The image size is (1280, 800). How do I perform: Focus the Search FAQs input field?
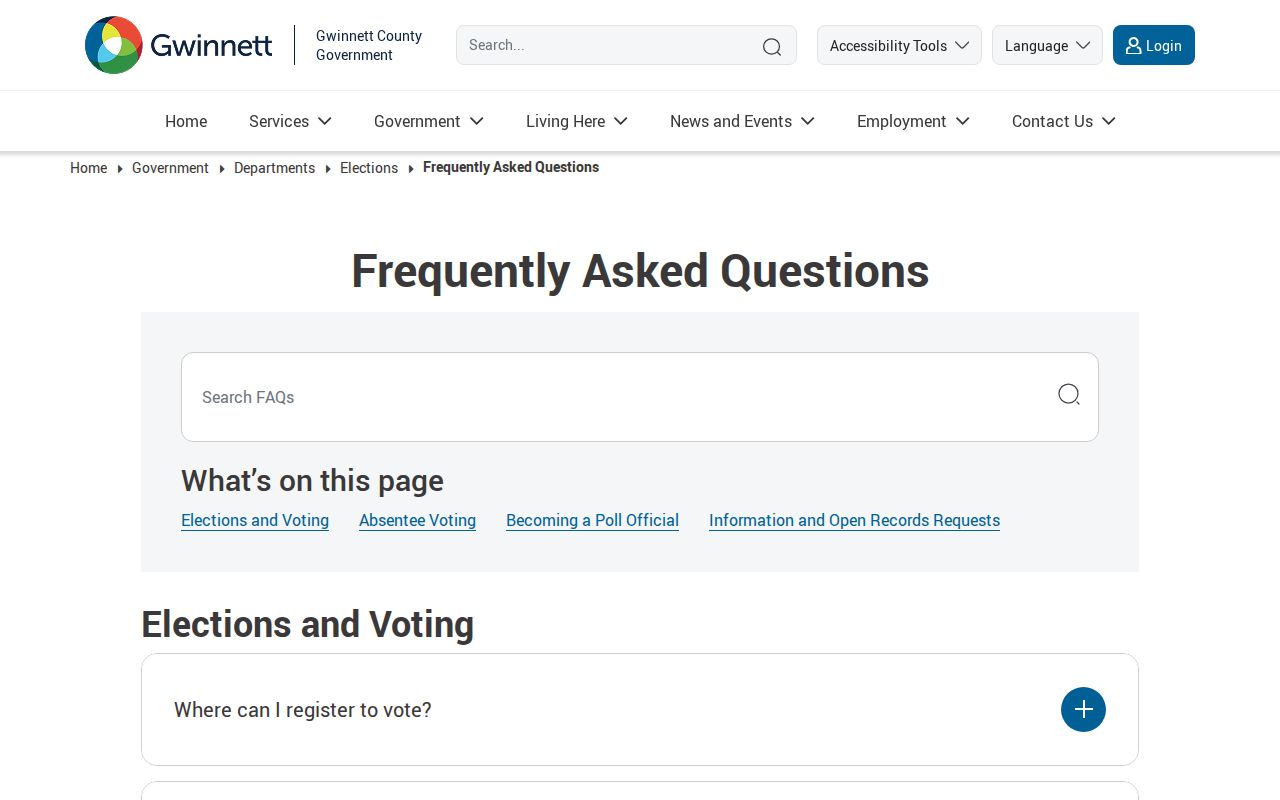coord(640,397)
